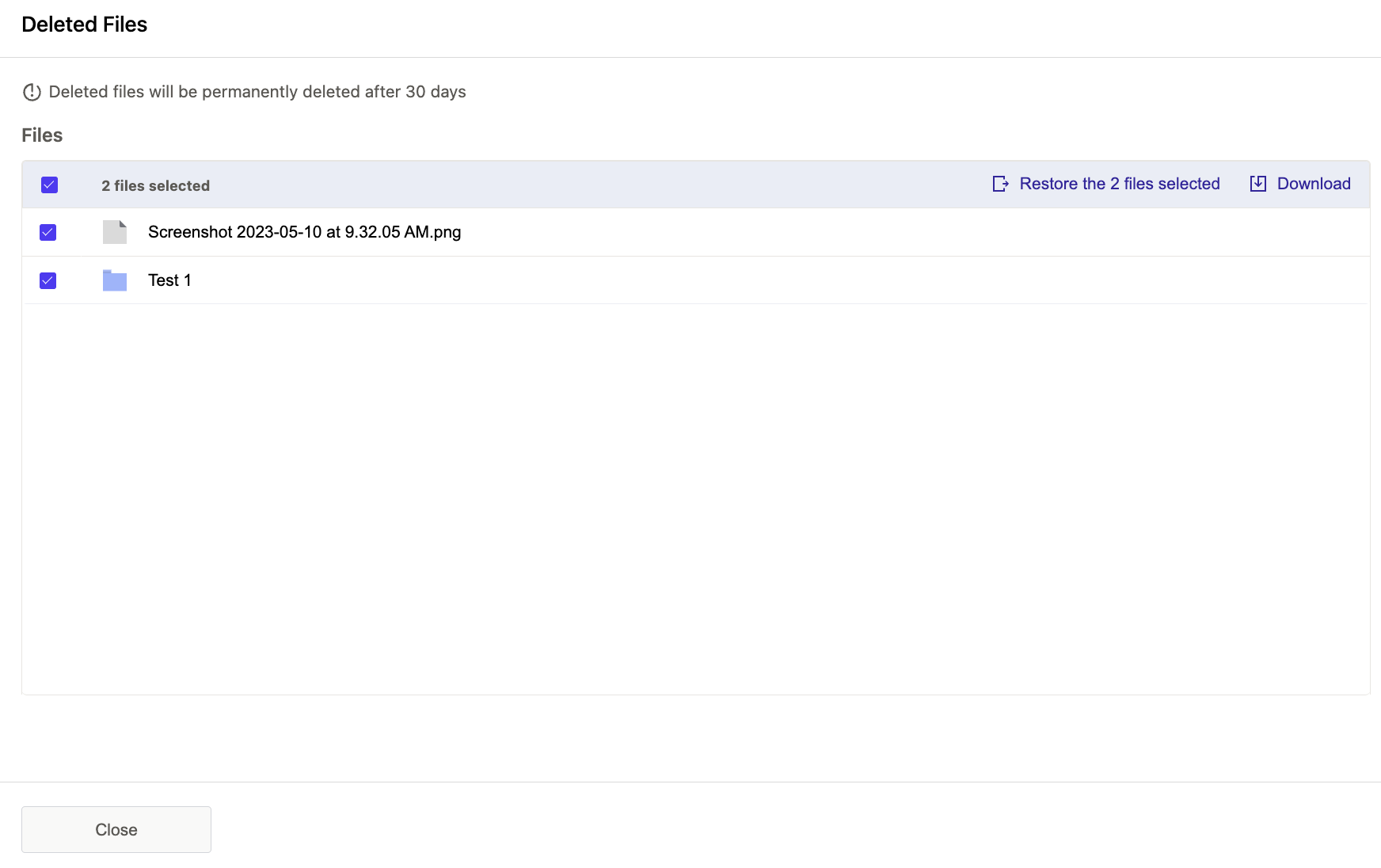Uncheck the select-all files checkbox
Viewport: 1381px width, 868px height.
tap(49, 185)
